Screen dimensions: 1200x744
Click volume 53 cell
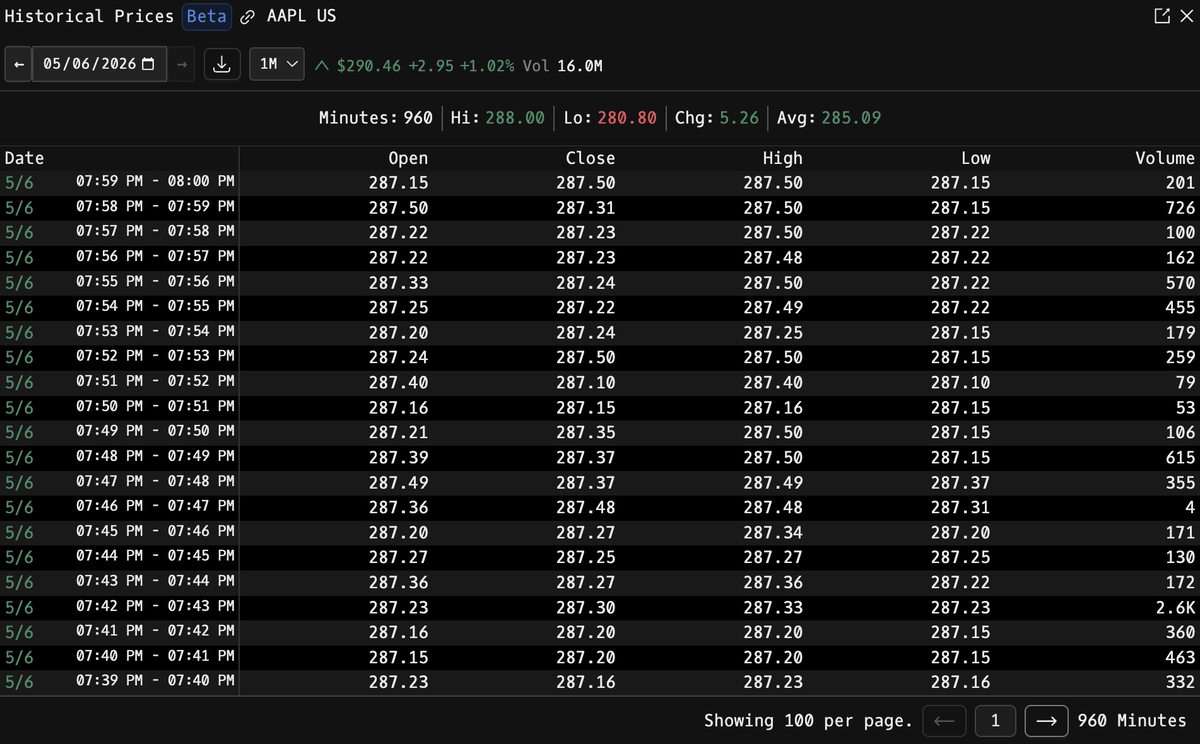[x=1185, y=408]
